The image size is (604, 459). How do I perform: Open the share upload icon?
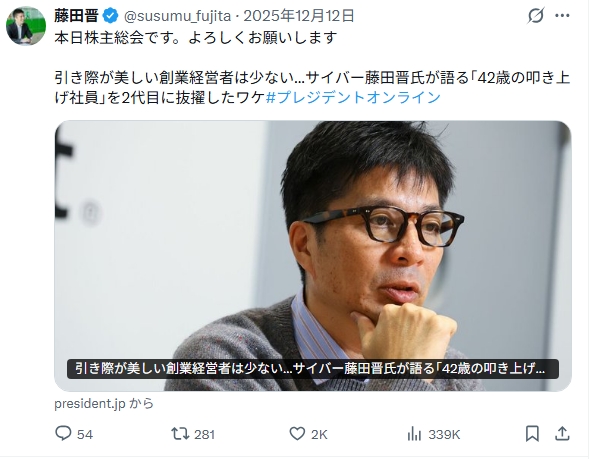pos(562,434)
